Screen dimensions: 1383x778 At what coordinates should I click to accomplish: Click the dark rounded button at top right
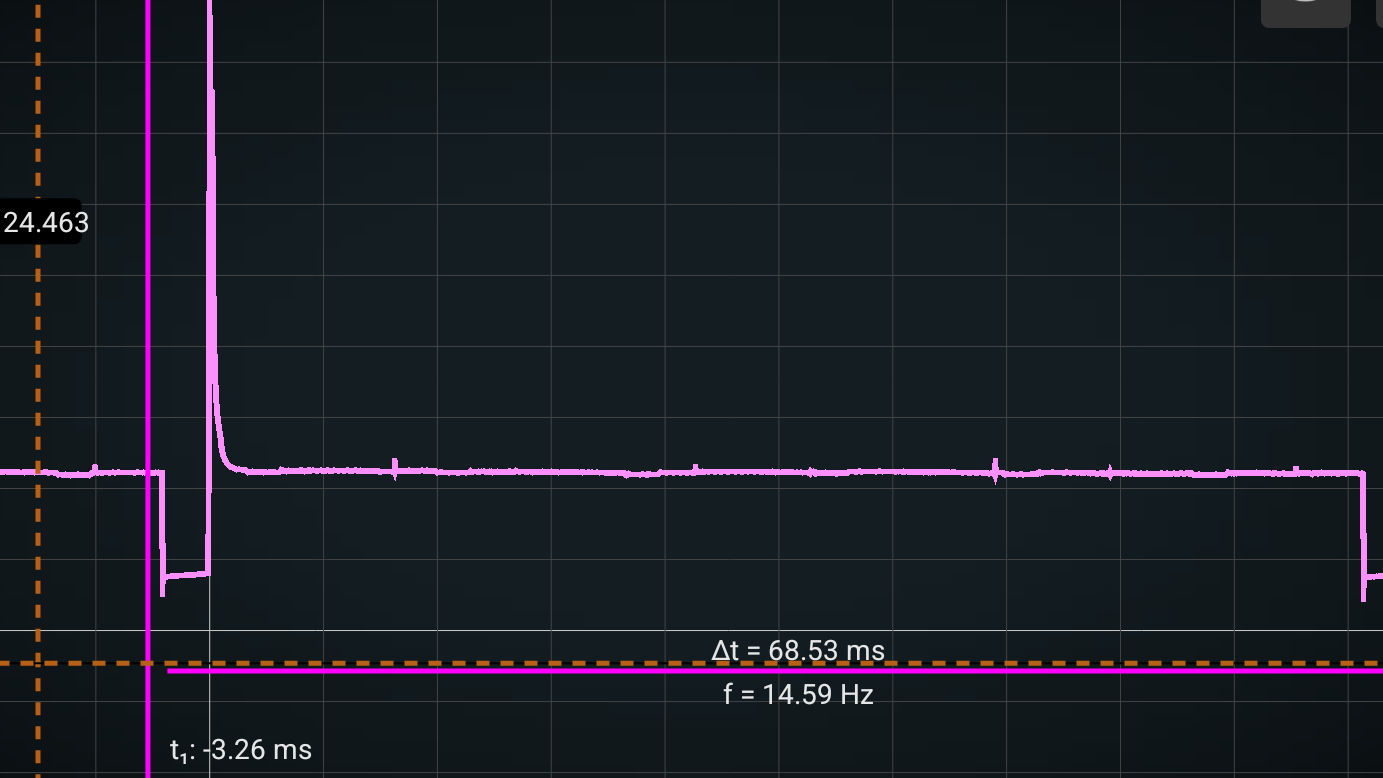pyautogui.click(x=1305, y=11)
